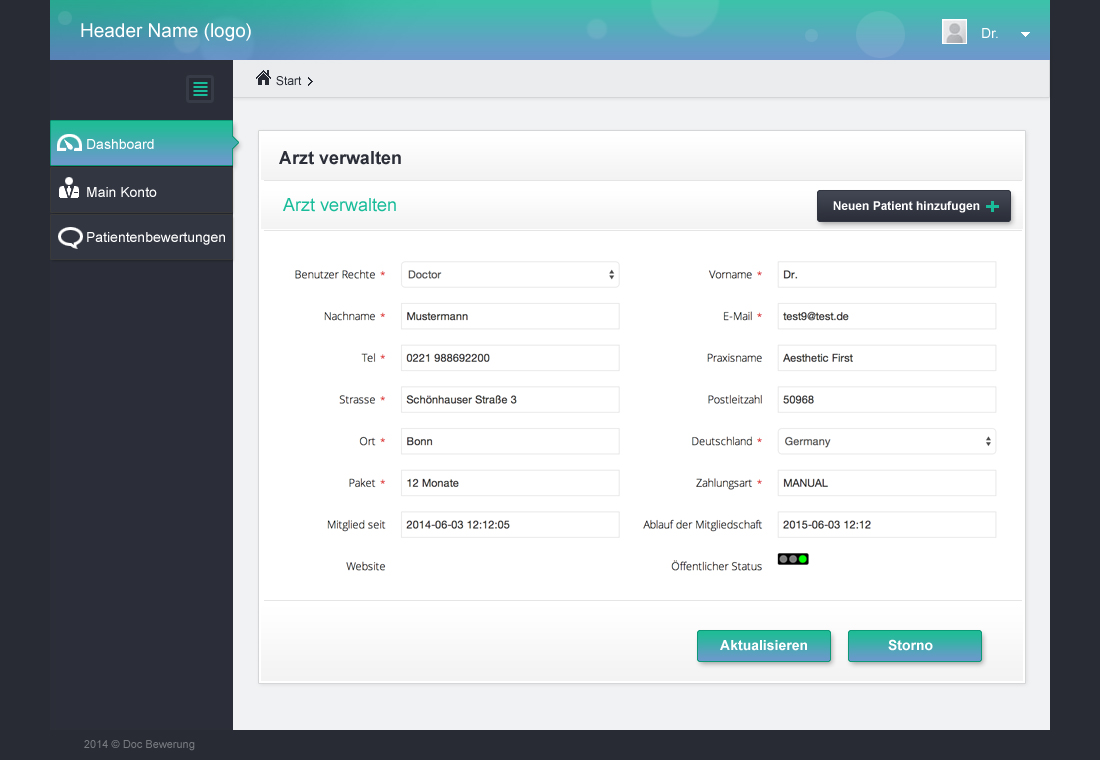Click the Main Konto person icon

pyautogui.click(x=69, y=188)
